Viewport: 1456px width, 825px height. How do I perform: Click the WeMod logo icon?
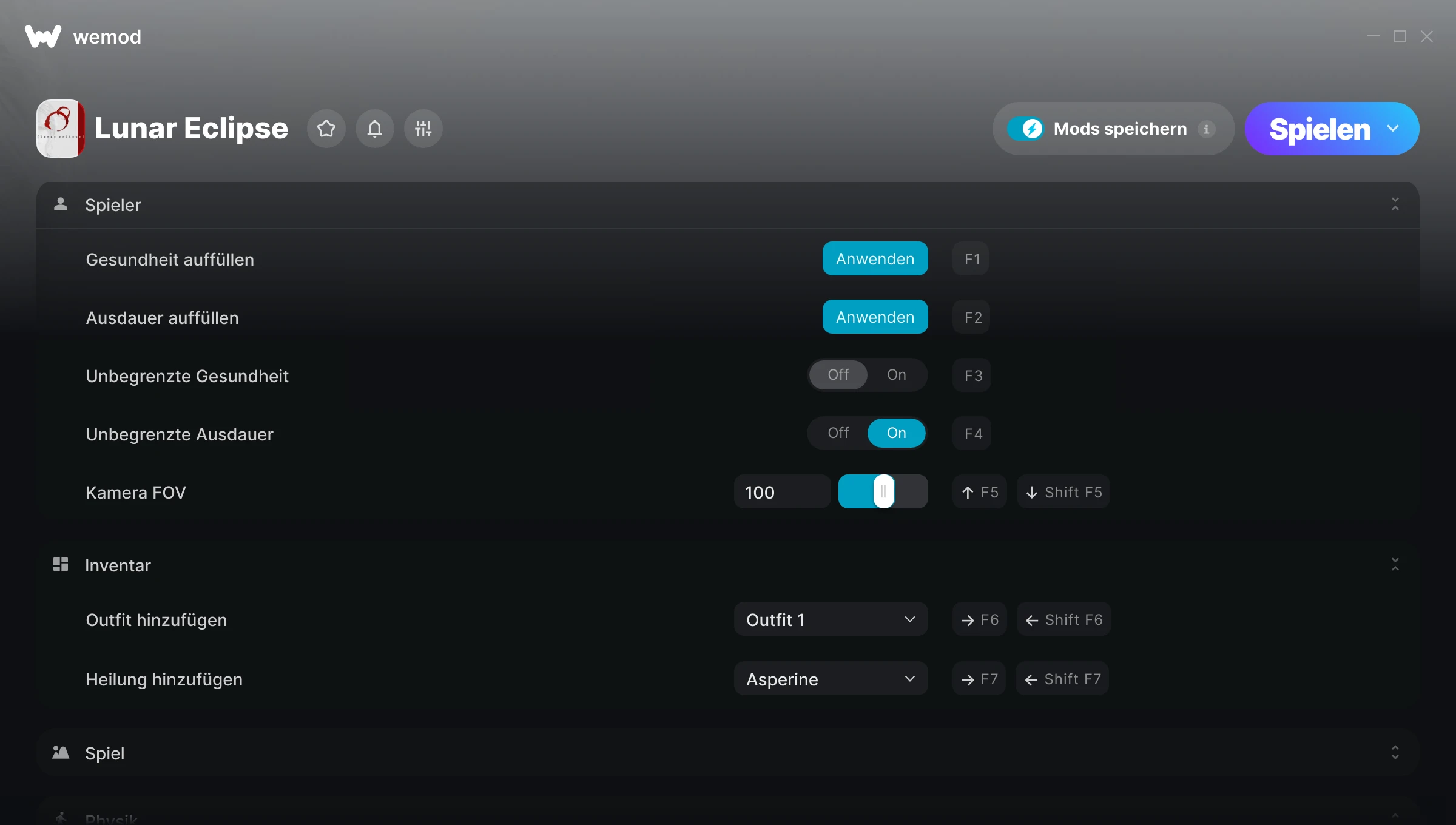pyautogui.click(x=43, y=36)
